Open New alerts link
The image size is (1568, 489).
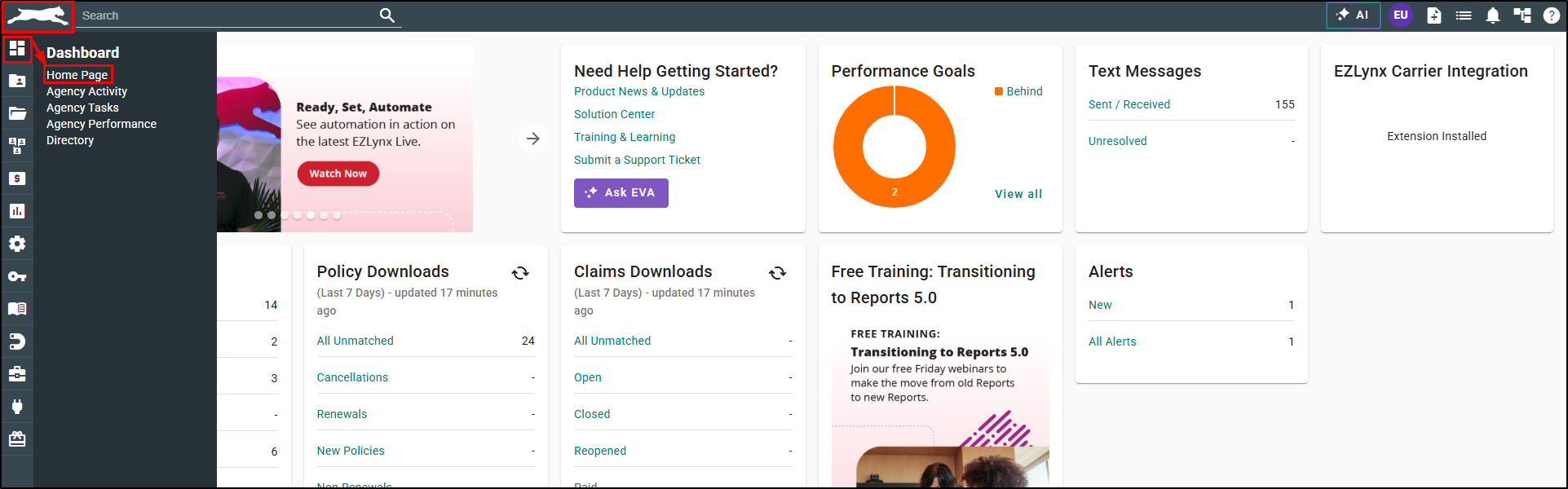click(1100, 305)
